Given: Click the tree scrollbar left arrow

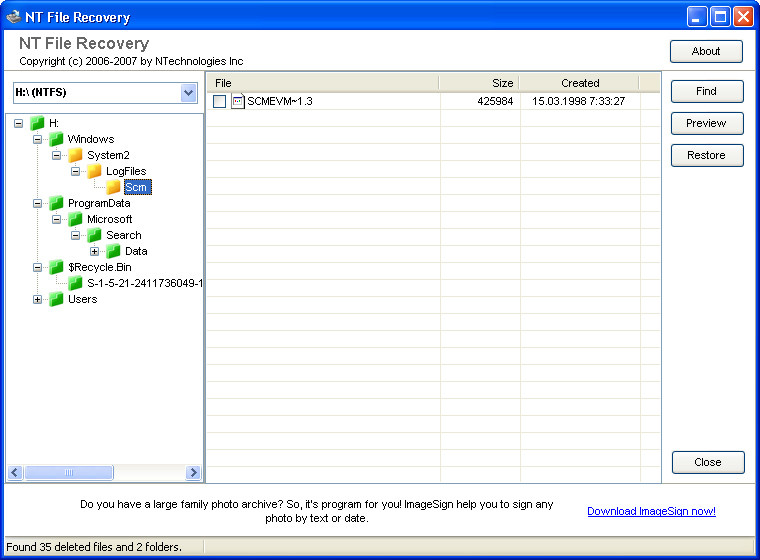Looking at the screenshot, I should pyautogui.click(x=15, y=472).
